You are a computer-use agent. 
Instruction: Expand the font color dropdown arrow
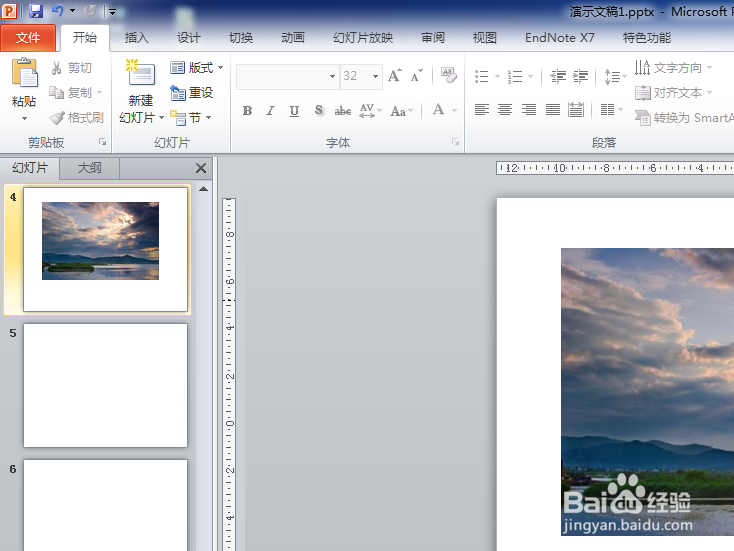point(454,110)
